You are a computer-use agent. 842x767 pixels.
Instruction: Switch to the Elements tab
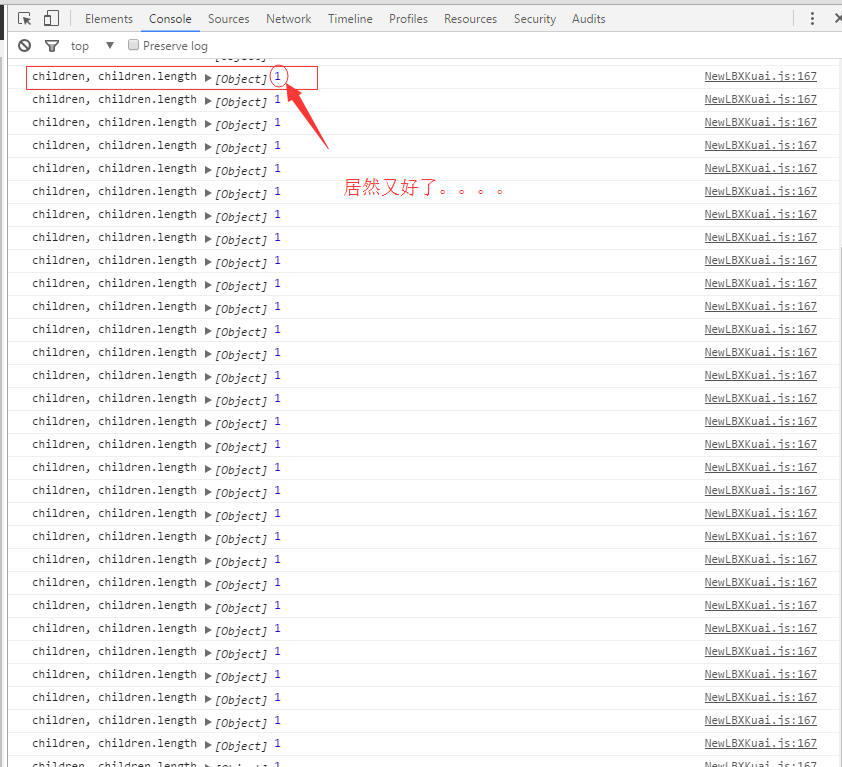point(108,19)
